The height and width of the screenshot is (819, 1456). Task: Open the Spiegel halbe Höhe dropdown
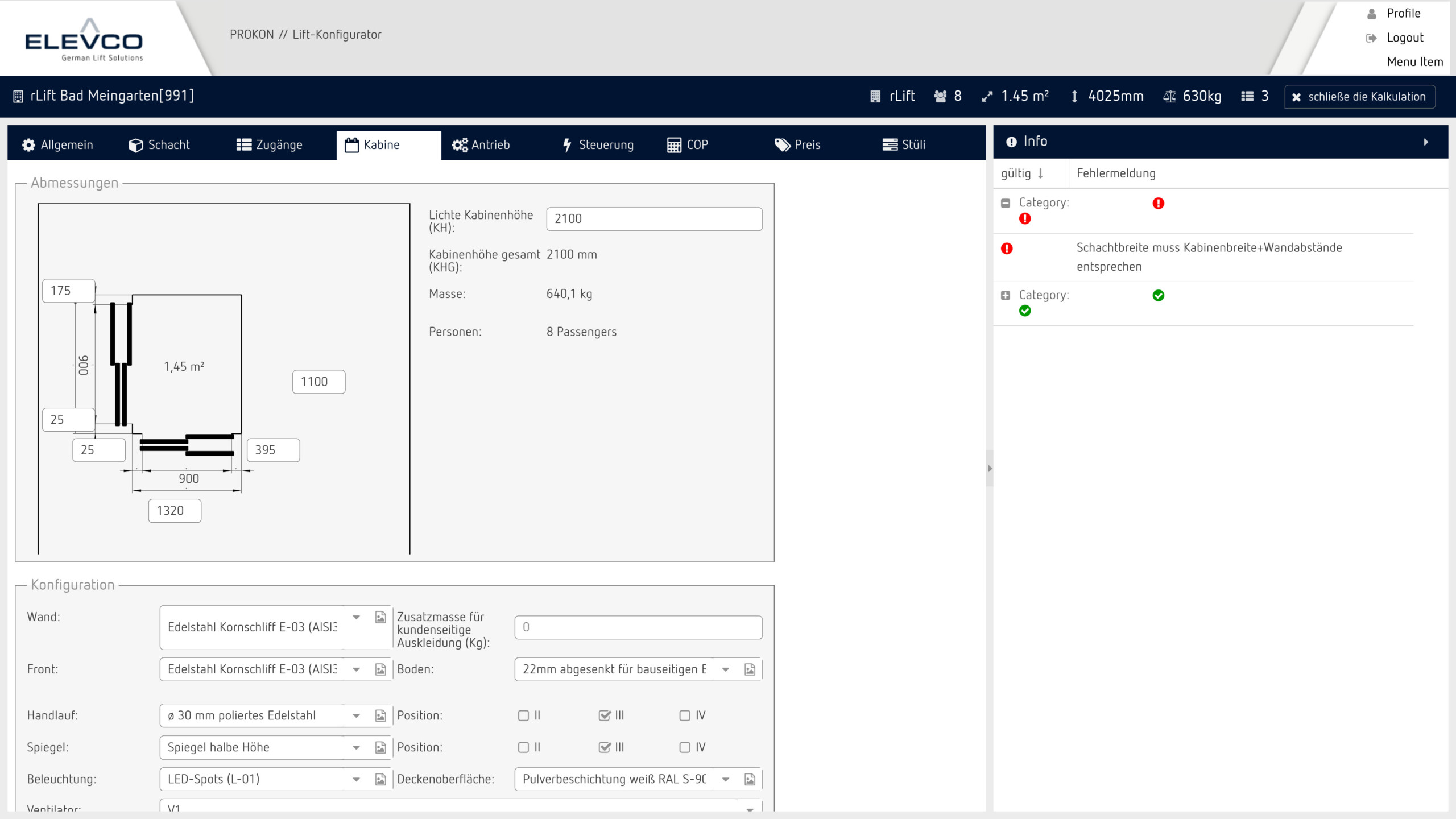coord(356,747)
